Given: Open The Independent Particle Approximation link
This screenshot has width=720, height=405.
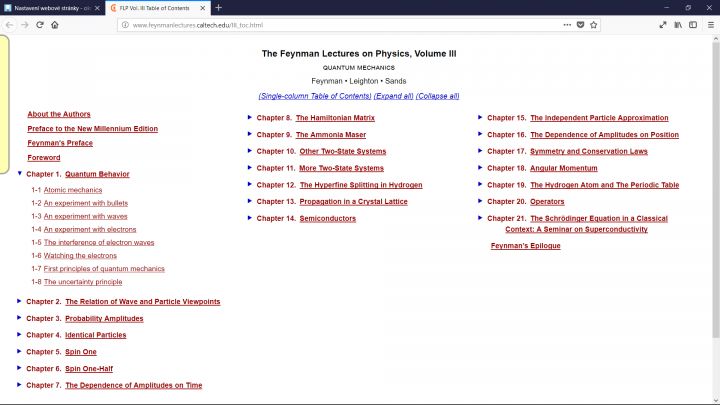Looking at the screenshot, I should (x=599, y=118).
